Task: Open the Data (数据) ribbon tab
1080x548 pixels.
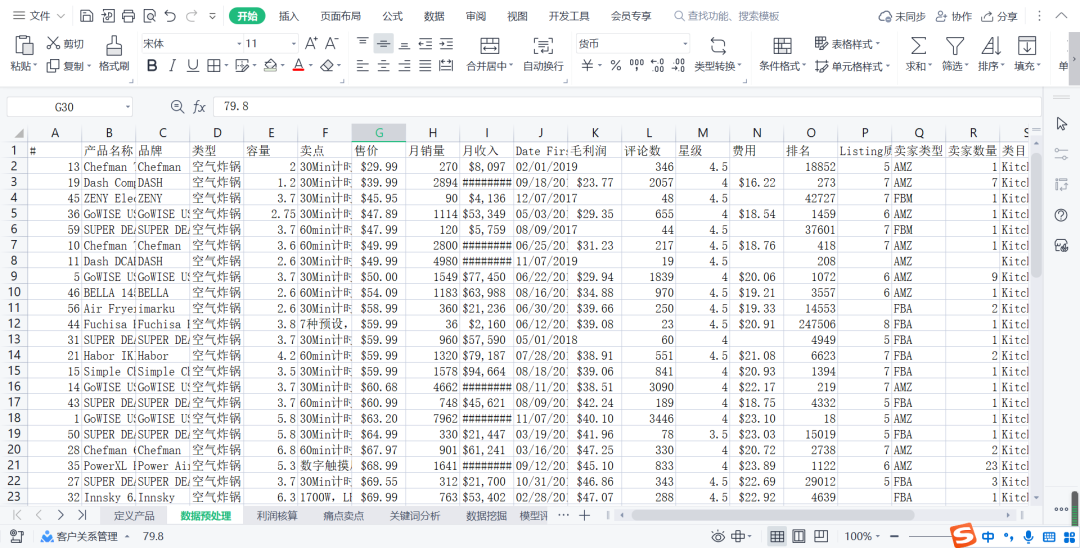Action: coord(434,16)
